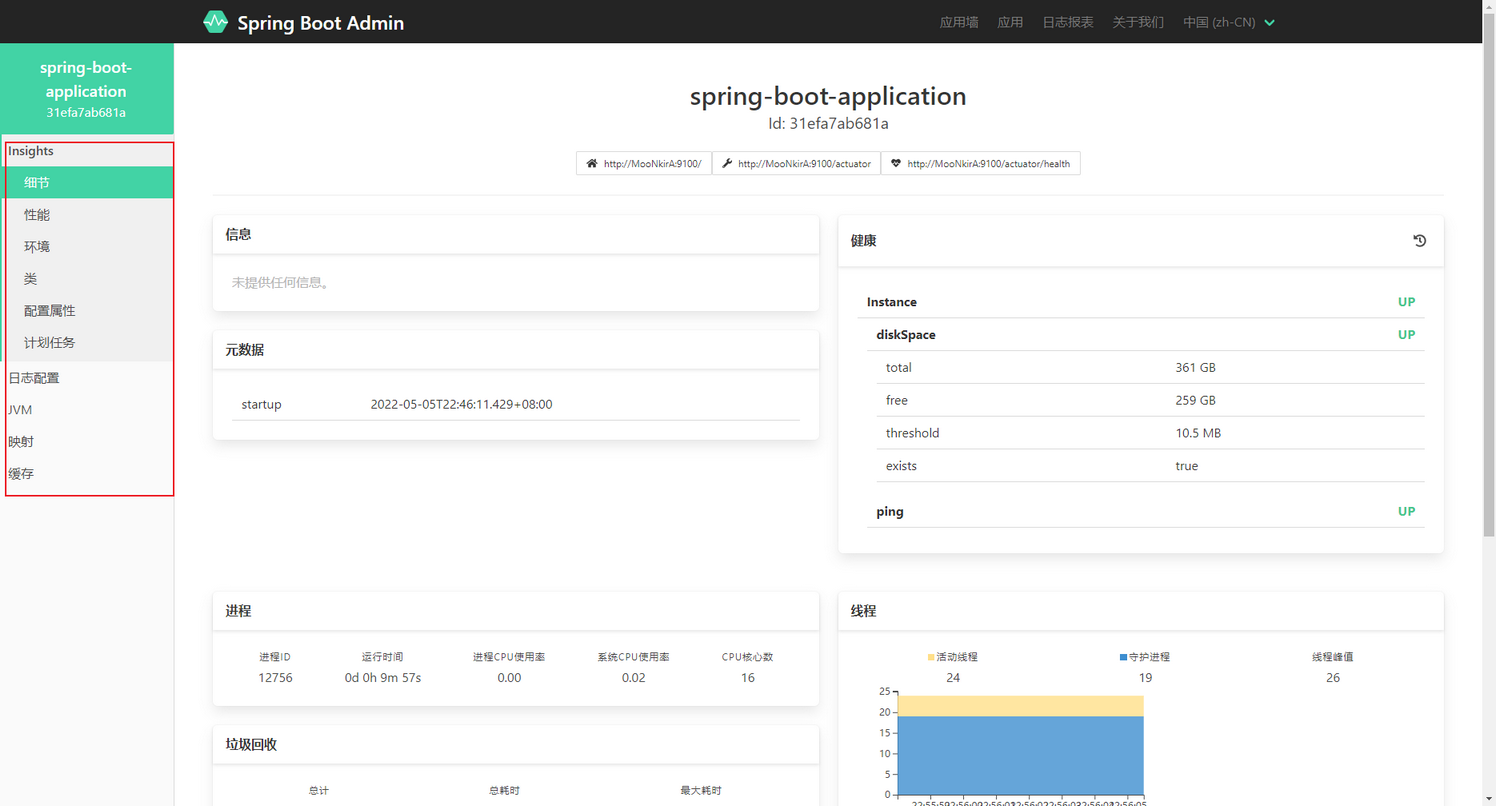
Task: Open the health history clock icon
Action: [1419, 241]
